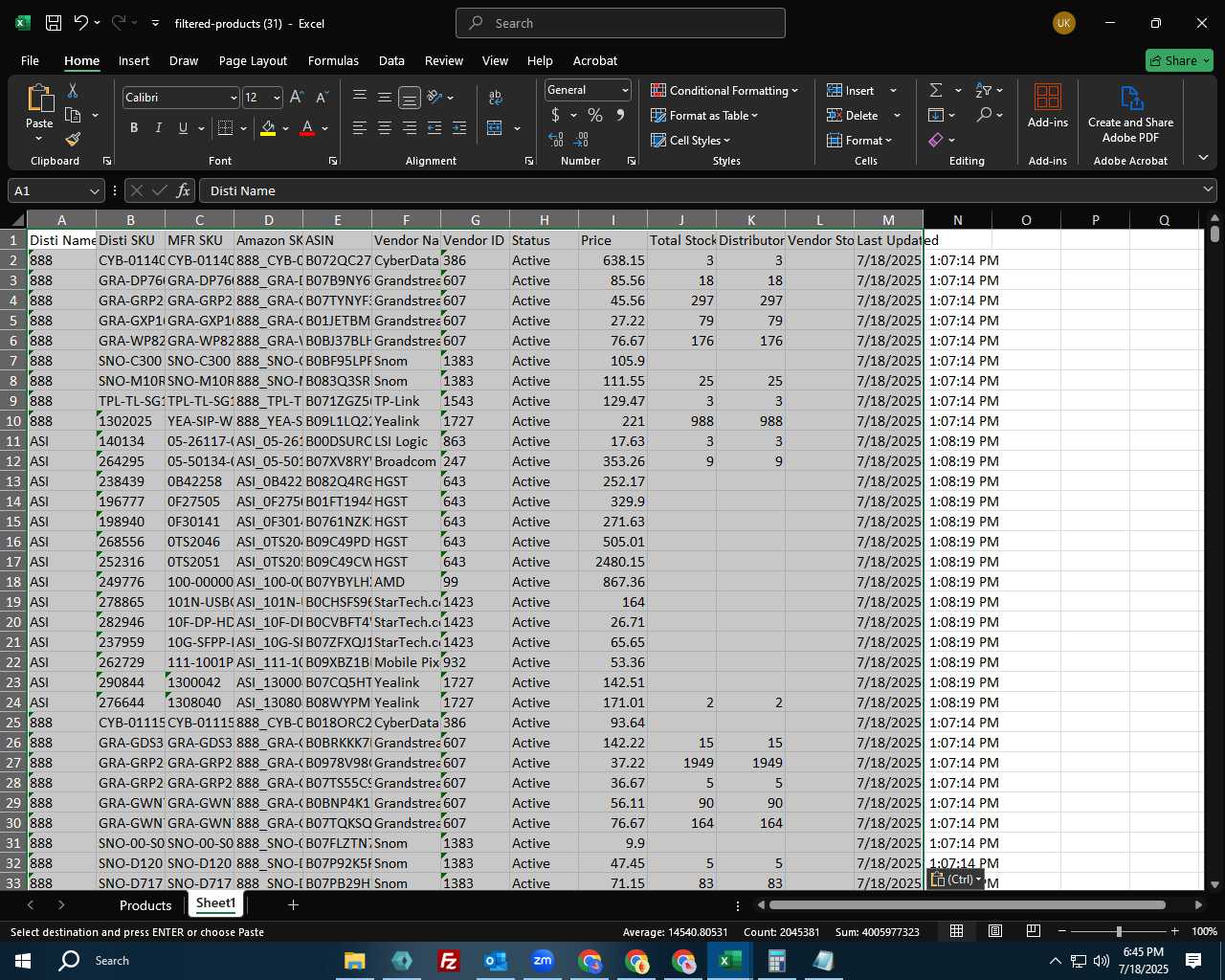Toggle Bottom Align
Image resolution: width=1225 pixels, height=980 pixels.
point(410,97)
